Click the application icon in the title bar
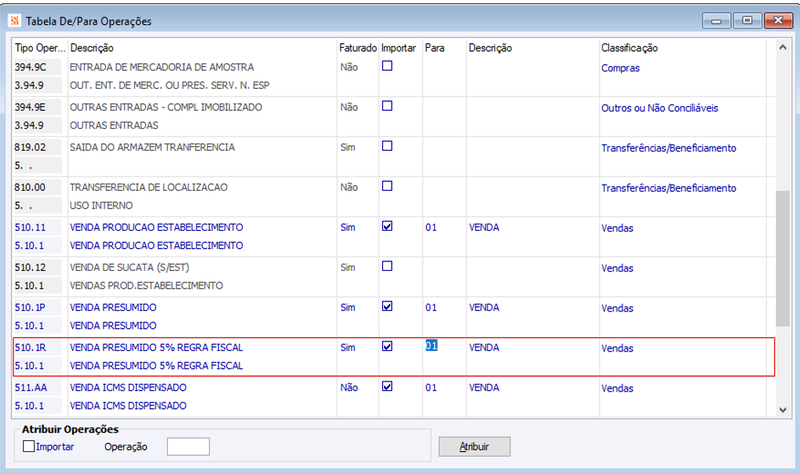The width and height of the screenshot is (800, 474). click(x=15, y=21)
